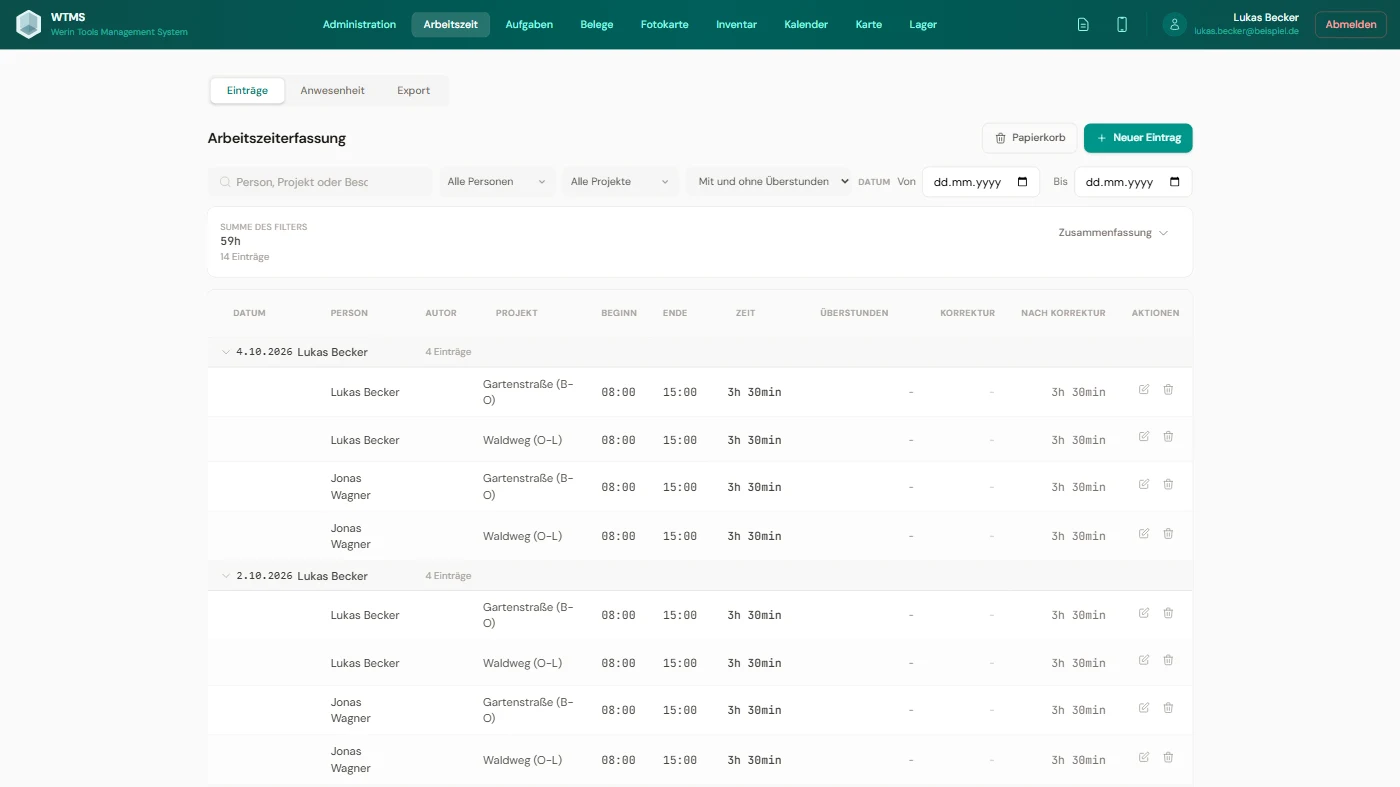Click the WTMS cube logo
Screen dimensions: 1400x787
[29, 24]
